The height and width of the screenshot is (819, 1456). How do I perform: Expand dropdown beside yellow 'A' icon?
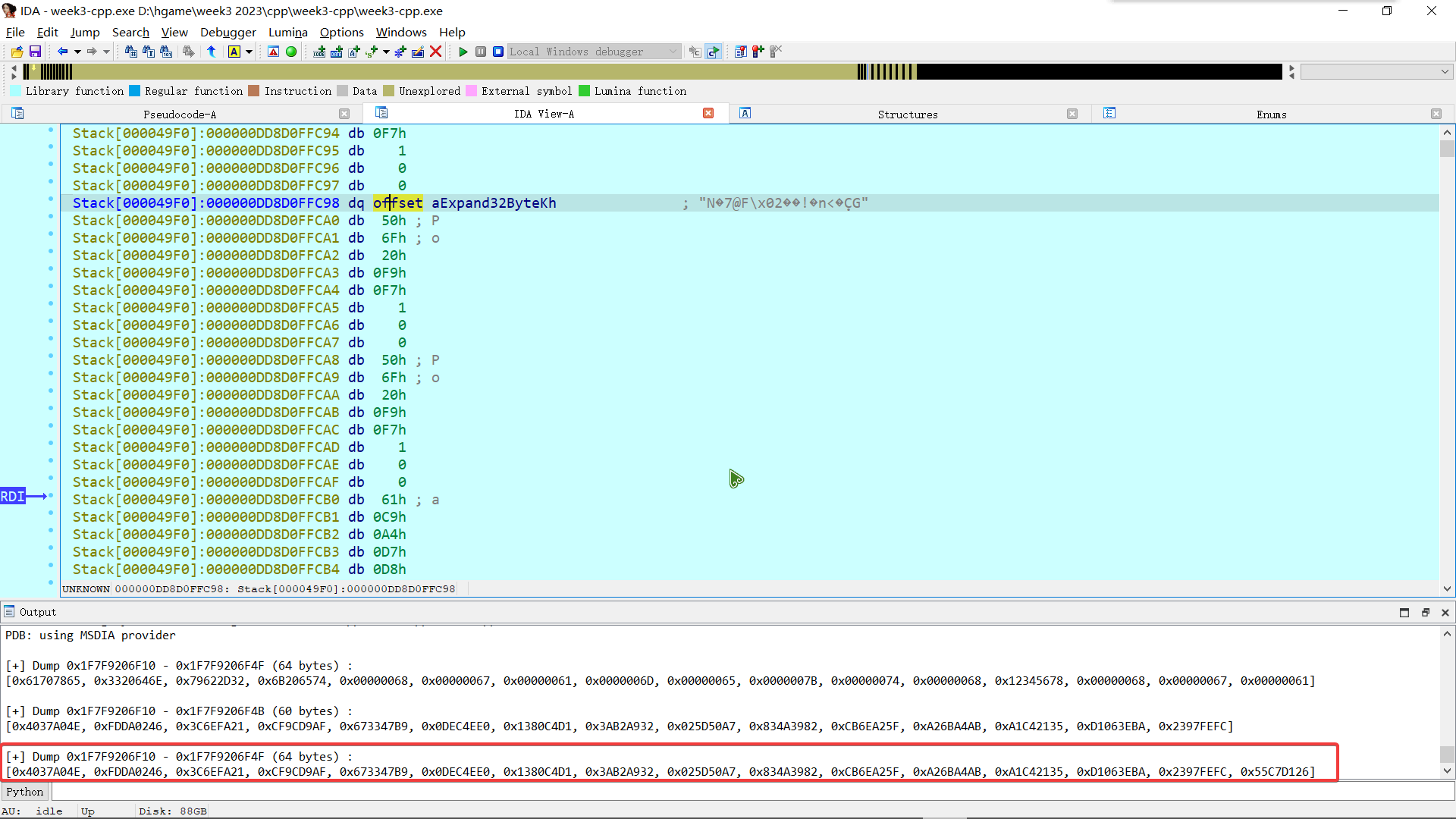(249, 52)
